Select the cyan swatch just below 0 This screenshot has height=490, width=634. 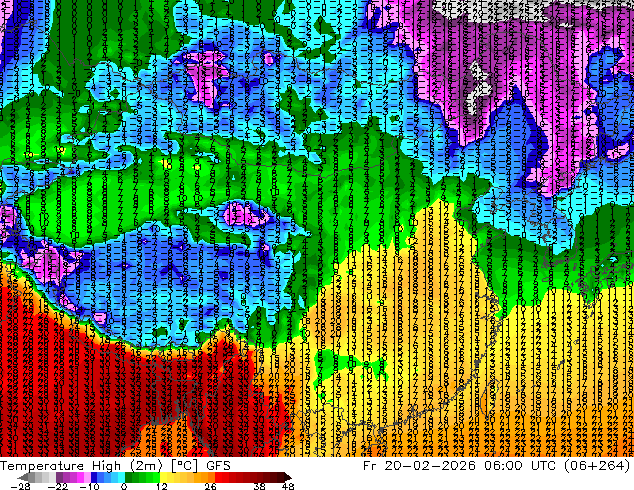coord(121,477)
